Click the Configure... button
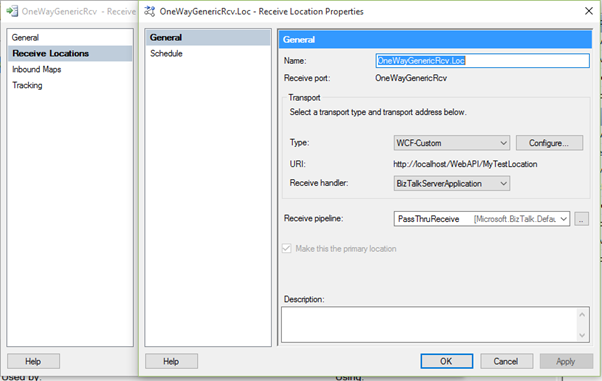The height and width of the screenshot is (381, 602). (x=549, y=143)
